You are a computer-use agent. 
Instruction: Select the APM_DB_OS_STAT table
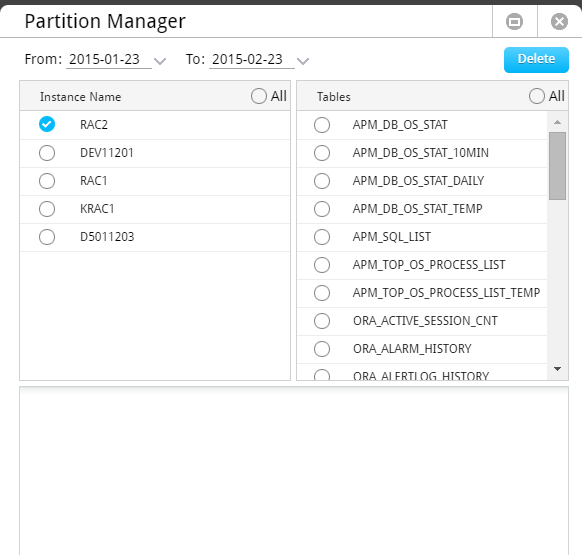coord(322,125)
